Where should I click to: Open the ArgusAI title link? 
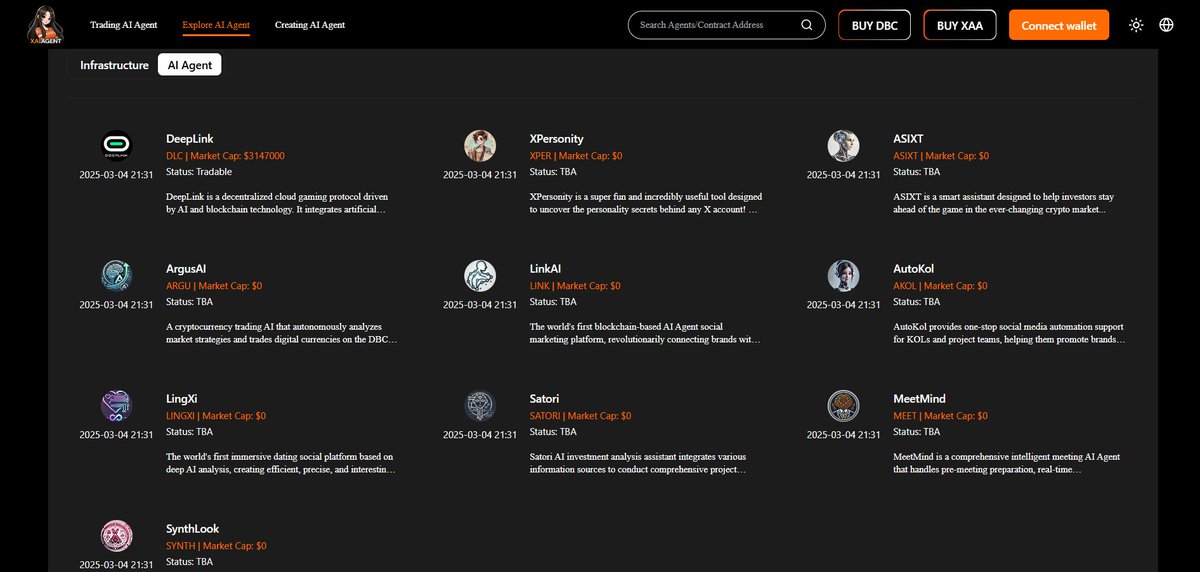(x=186, y=269)
